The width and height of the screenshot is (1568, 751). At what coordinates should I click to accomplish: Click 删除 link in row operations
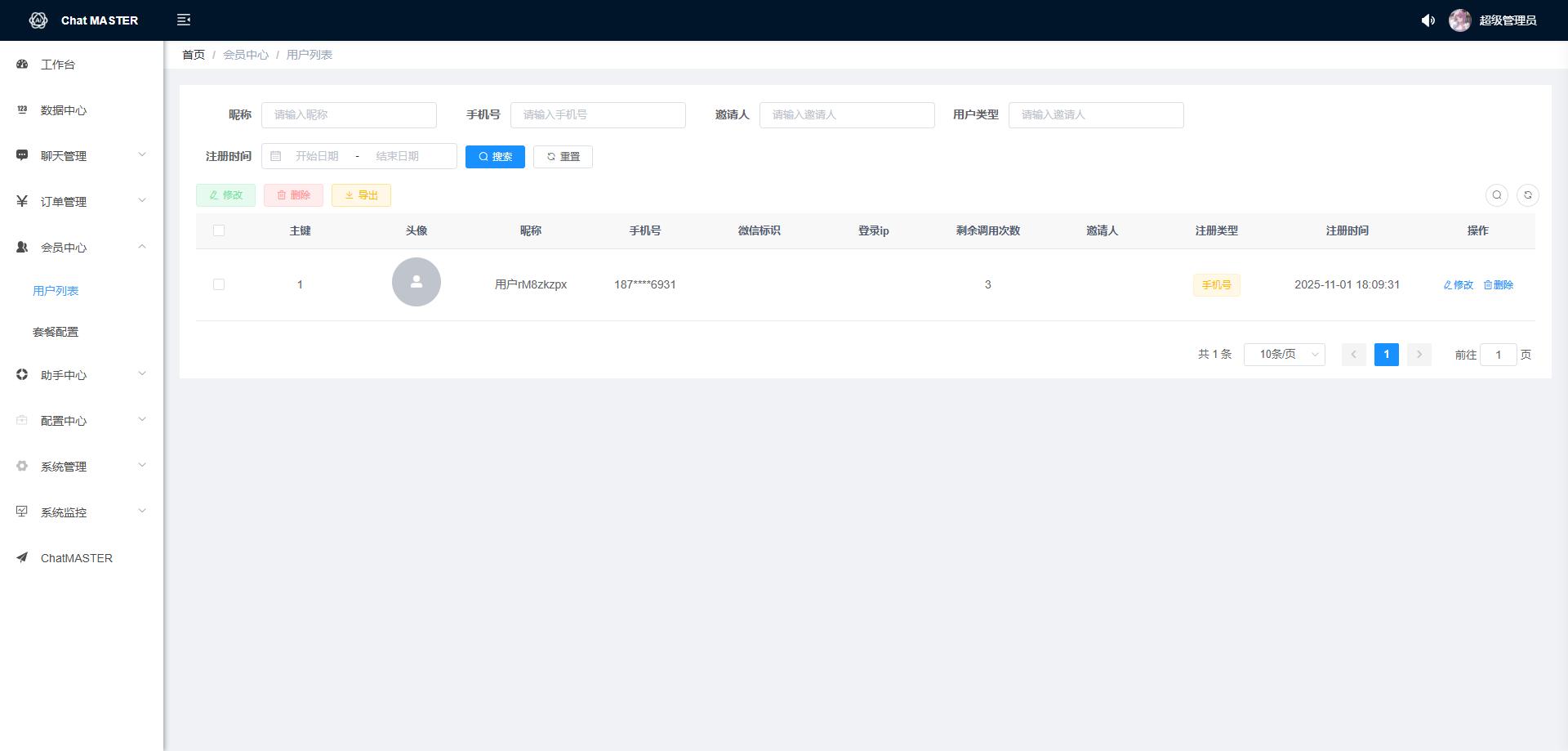point(1499,285)
